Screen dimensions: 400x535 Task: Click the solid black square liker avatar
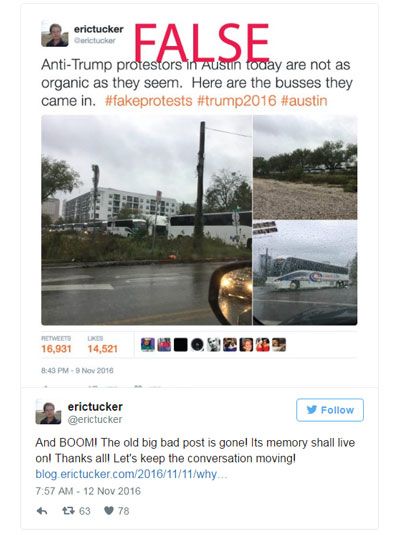point(181,345)
